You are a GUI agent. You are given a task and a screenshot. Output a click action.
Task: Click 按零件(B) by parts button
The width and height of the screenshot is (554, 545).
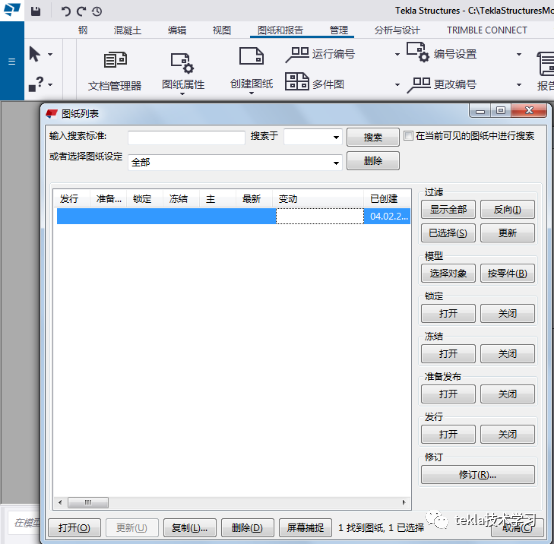(x=507, y=273)
